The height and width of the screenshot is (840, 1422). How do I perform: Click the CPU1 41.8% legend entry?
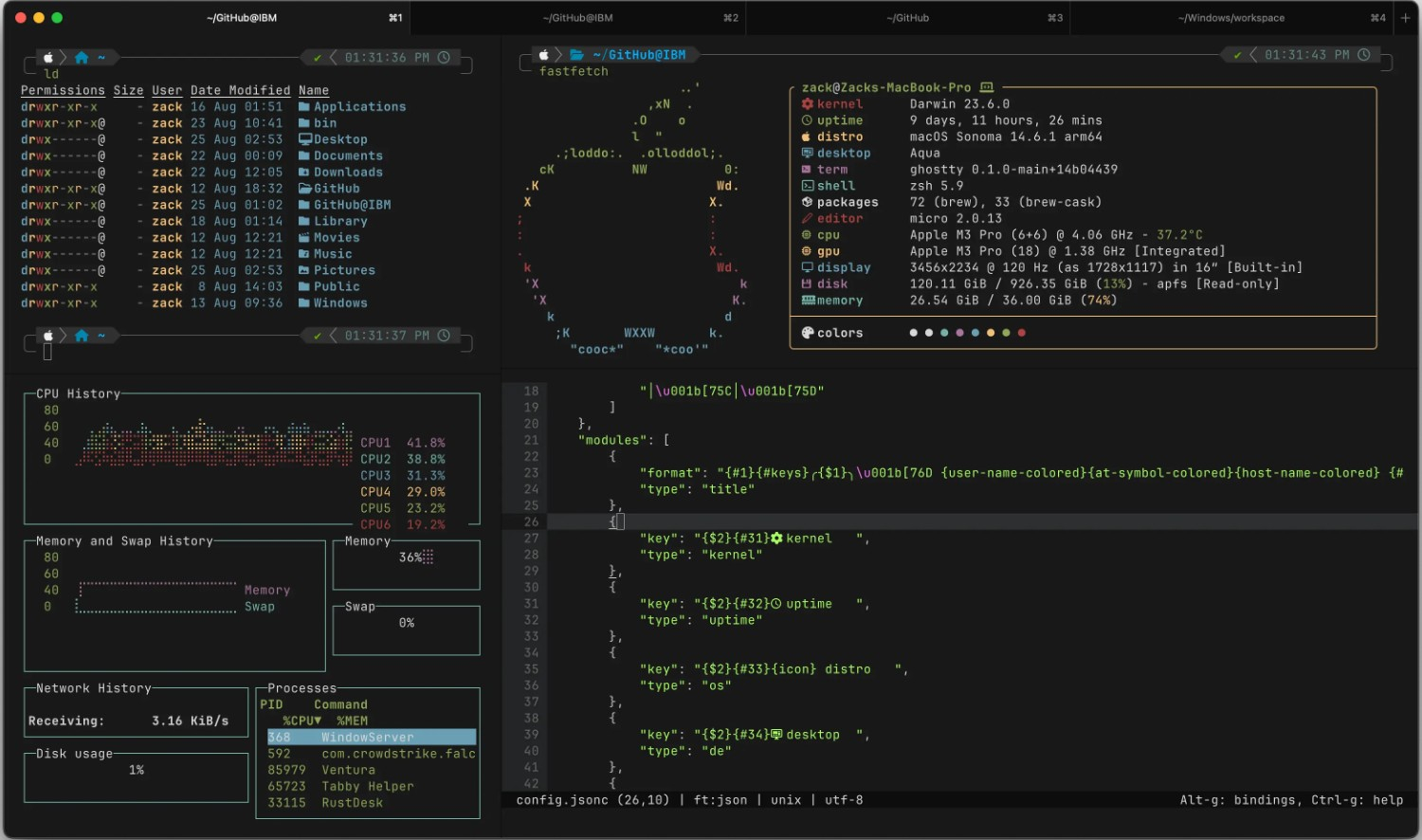[x=403, y=443]
